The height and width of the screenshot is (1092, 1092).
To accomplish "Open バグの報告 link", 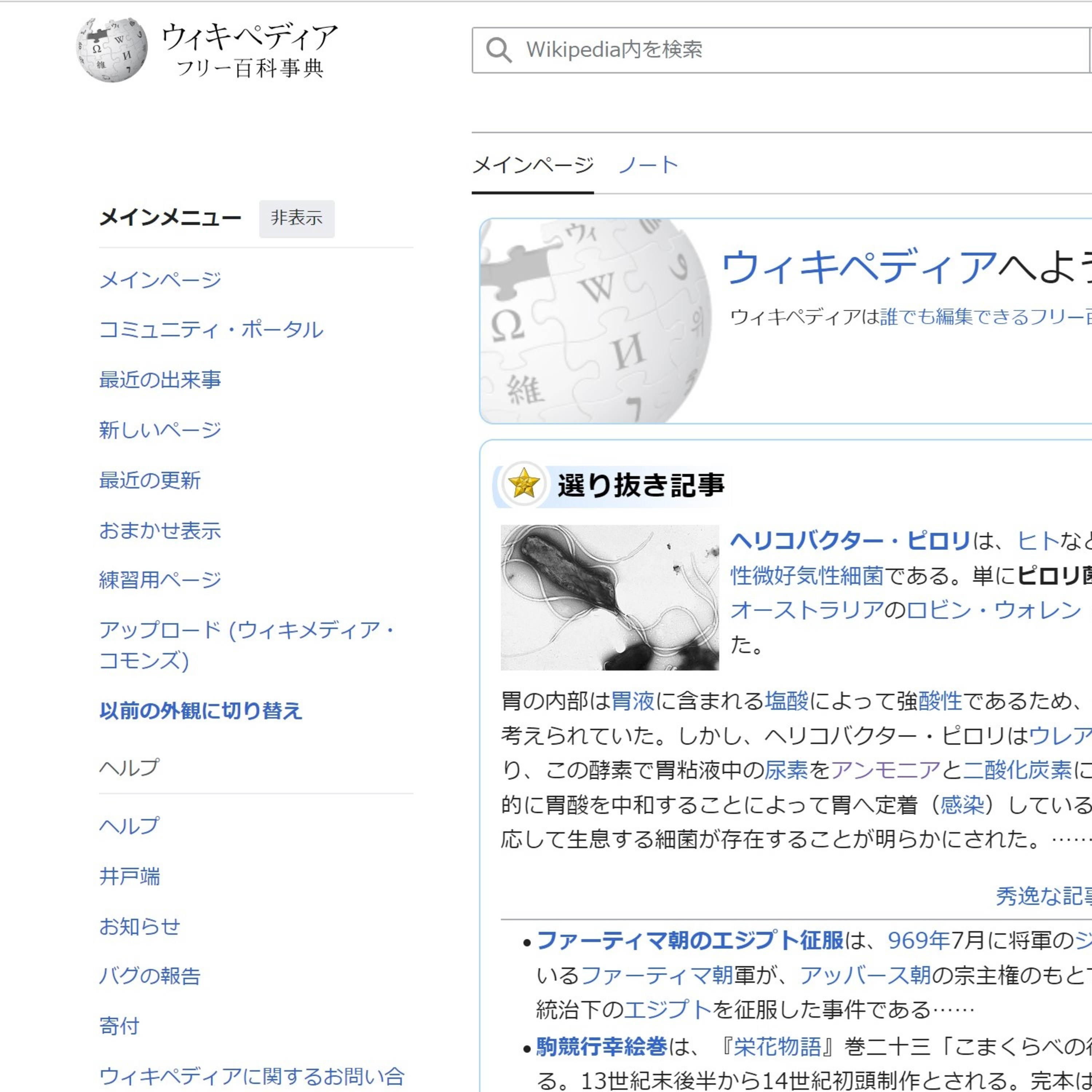I will point(150,976).
